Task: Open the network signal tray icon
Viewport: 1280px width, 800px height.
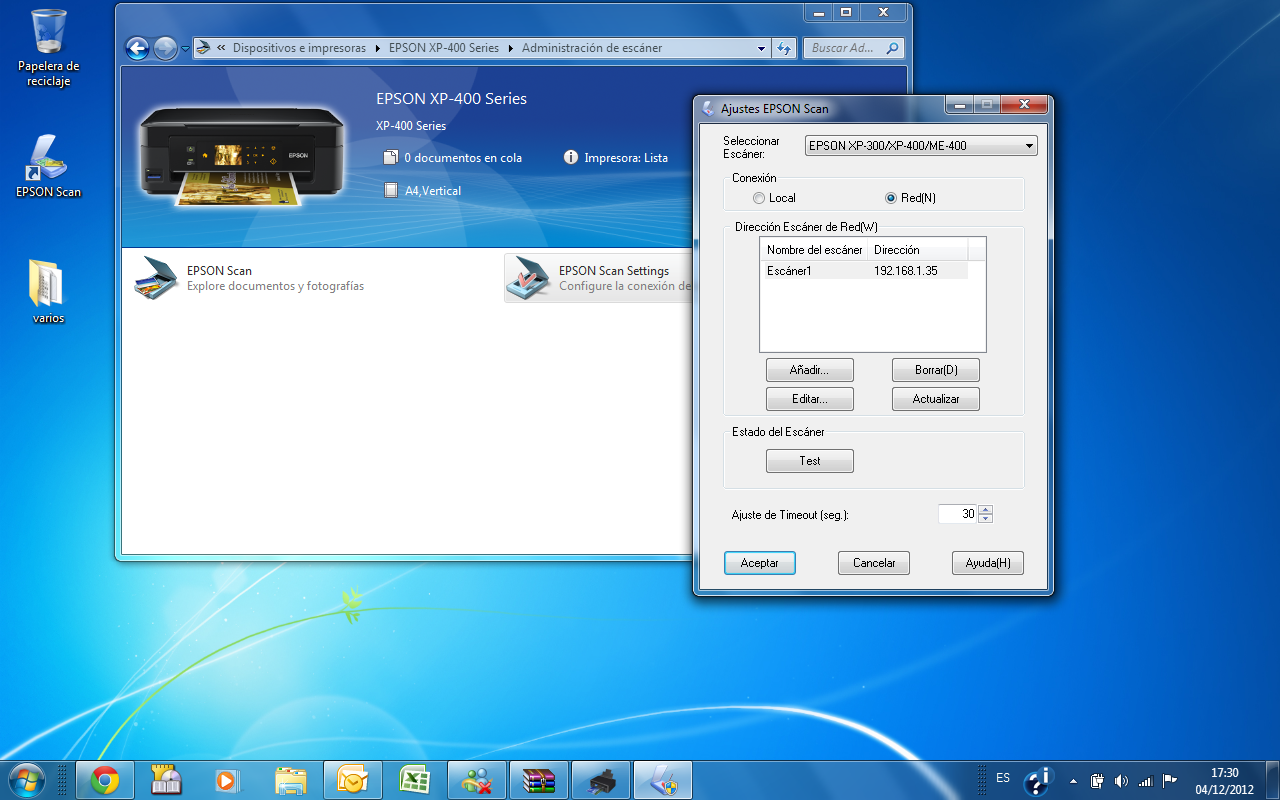Action: pos(1145,780)
